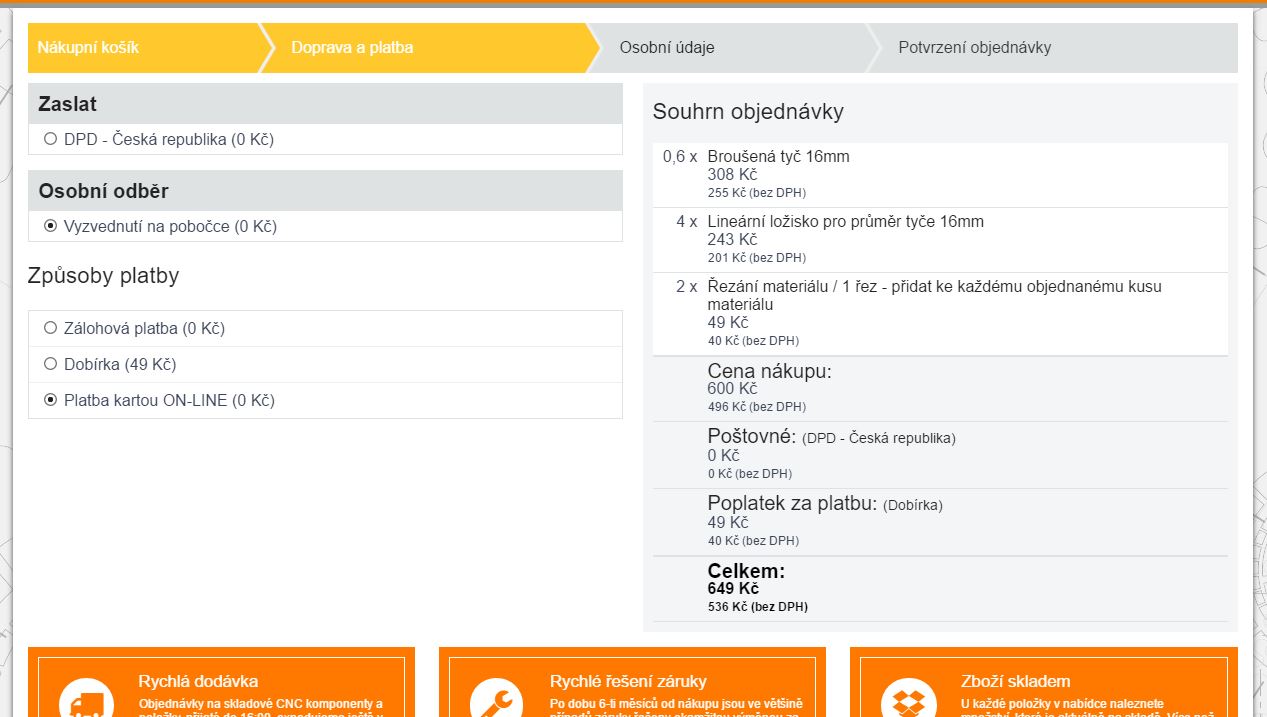Click the wrench warranty icon

click(497, 700)
